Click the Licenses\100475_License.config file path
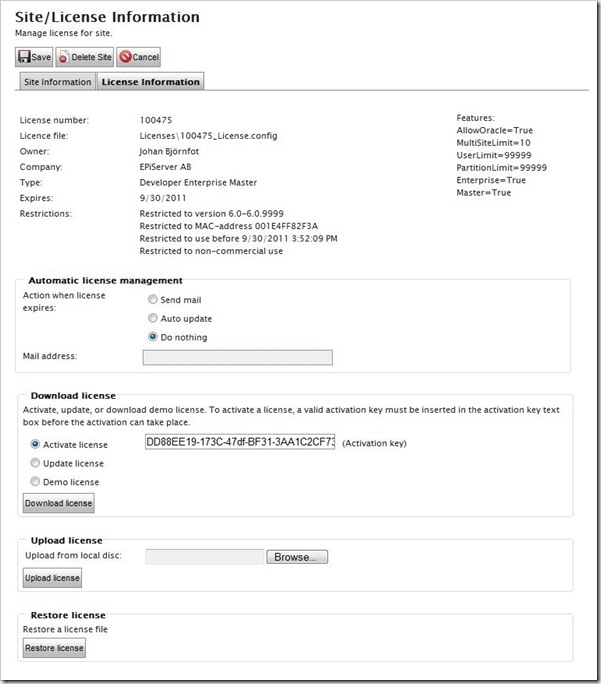The width and height of the screenshot is (601, 684). click(x=208, y=136)
